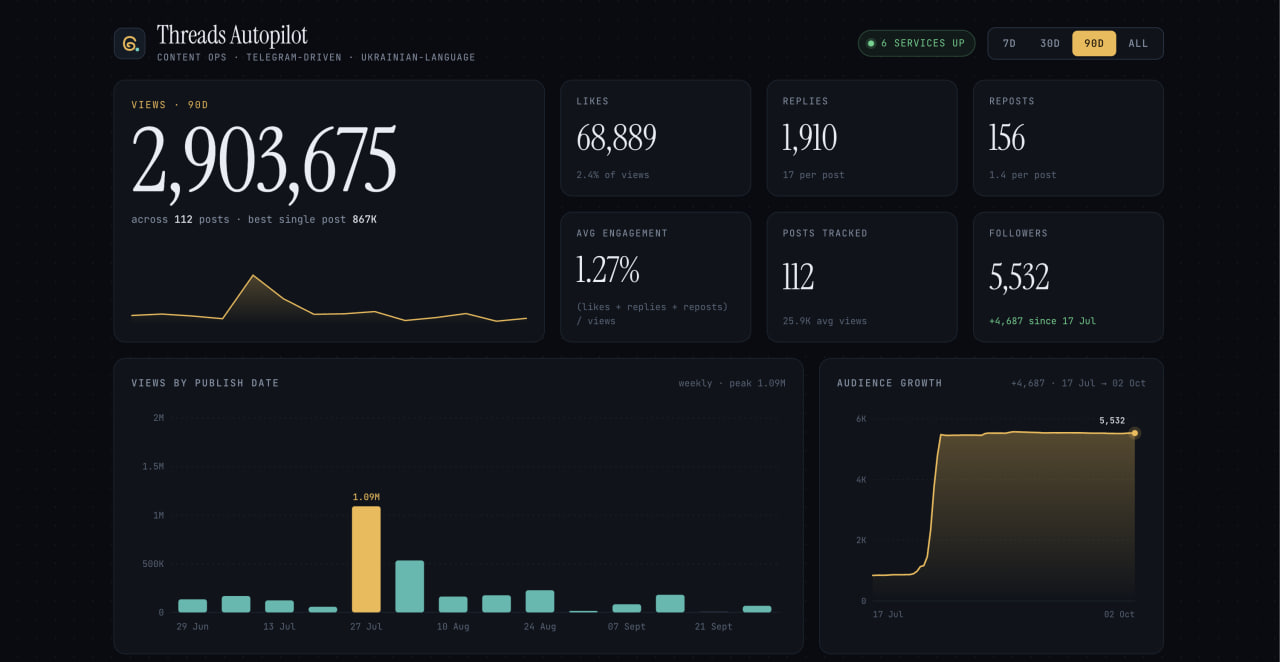This screenshot has height=662, width=1280.
Task: Click the '1.4 per post' caption
Action: click(x=1022, y=175)
